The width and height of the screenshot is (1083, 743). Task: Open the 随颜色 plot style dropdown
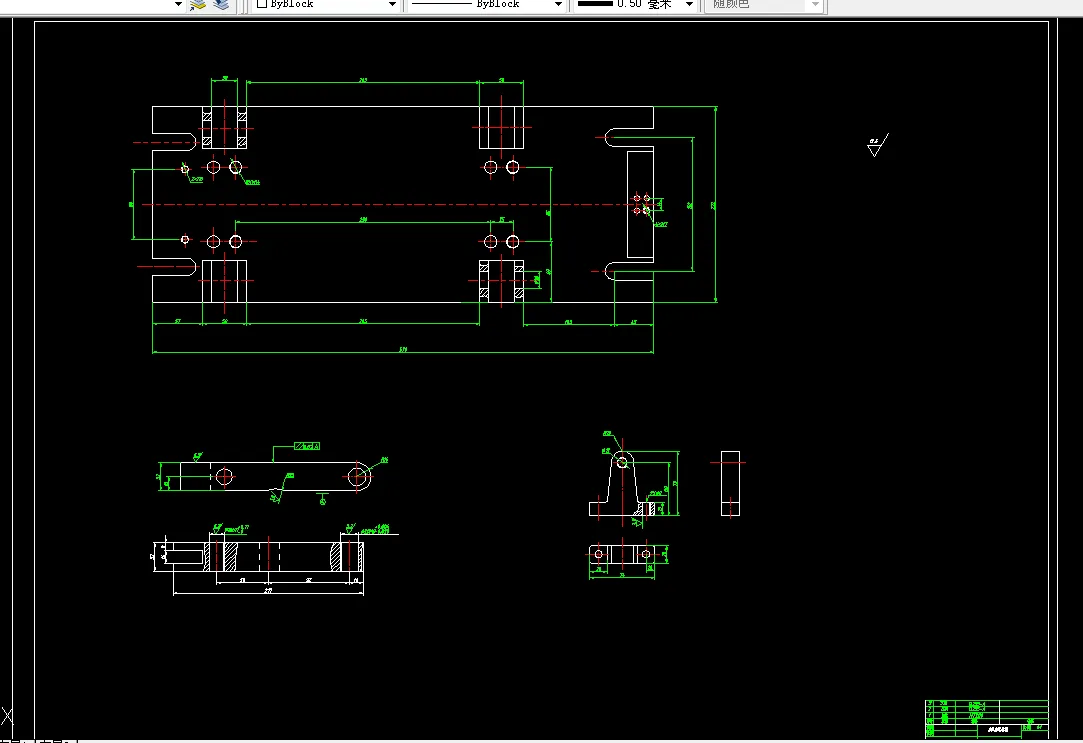(x=763, y=4)
